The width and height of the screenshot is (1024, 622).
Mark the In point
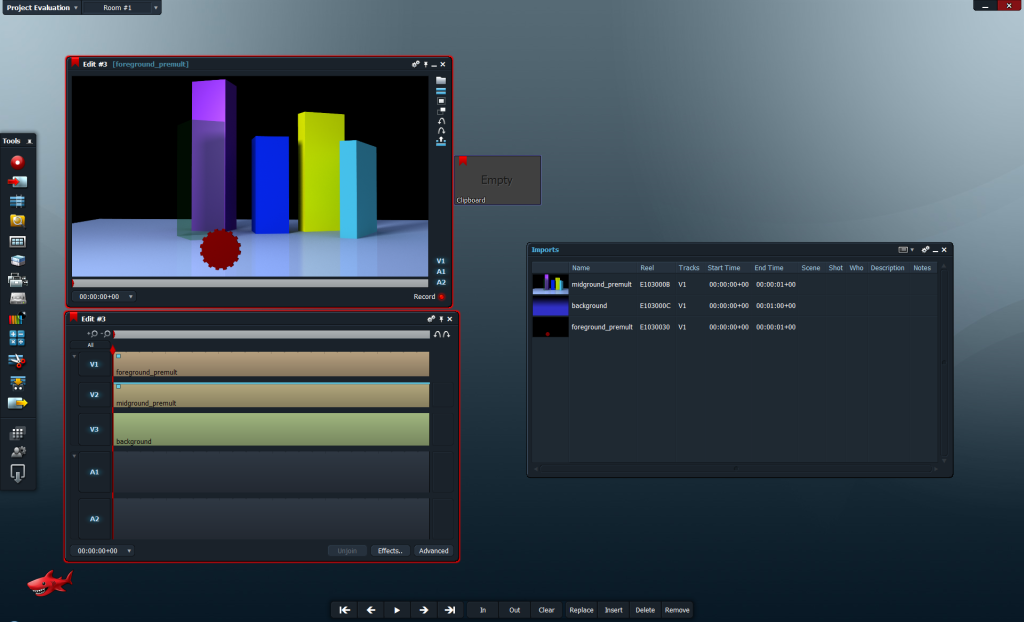[x=483, y=610]
